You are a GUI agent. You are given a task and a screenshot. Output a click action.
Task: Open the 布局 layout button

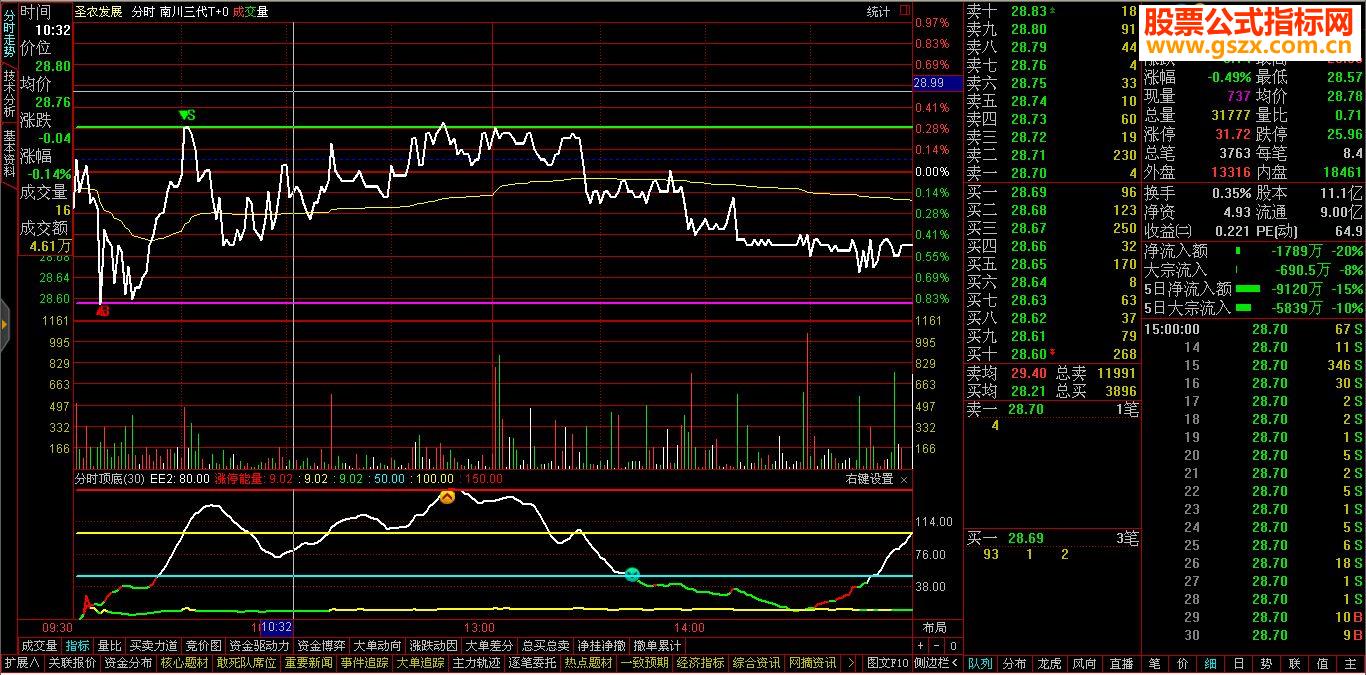[x=934, y=628]
